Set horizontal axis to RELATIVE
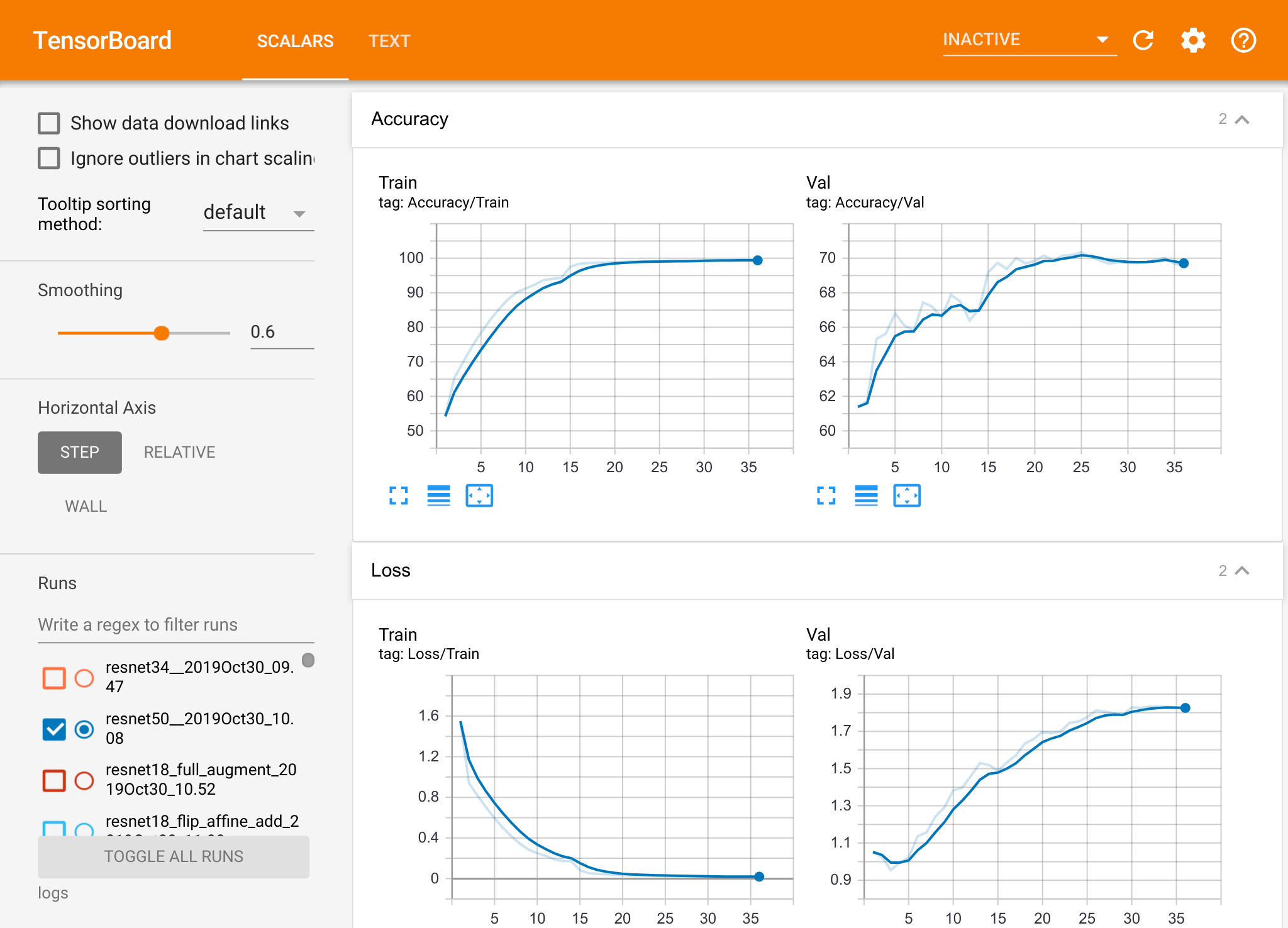This screenshot has width=1288, height=928. [179, 452]
